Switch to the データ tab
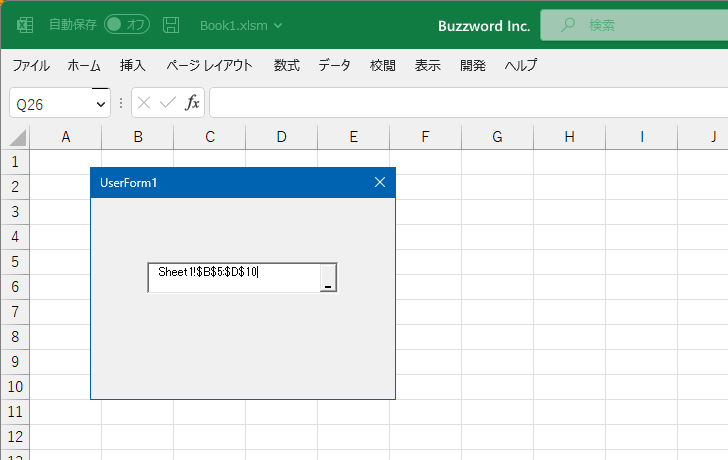Image resolution: width=728 pixels, height=460 pixels. click(x=334, y=65)
